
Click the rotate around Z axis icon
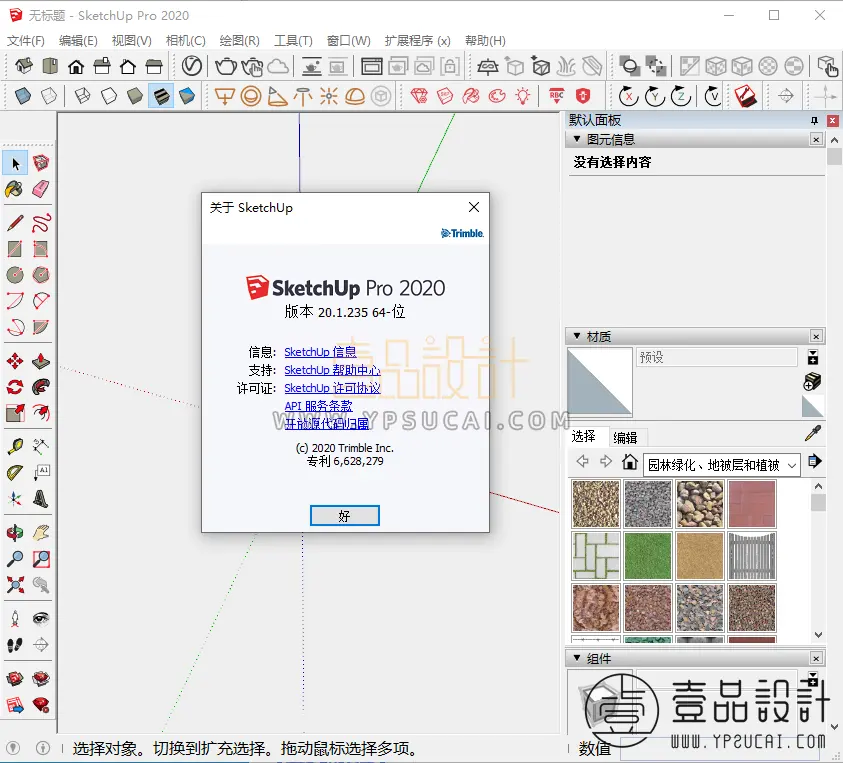(x=681, y=96)
